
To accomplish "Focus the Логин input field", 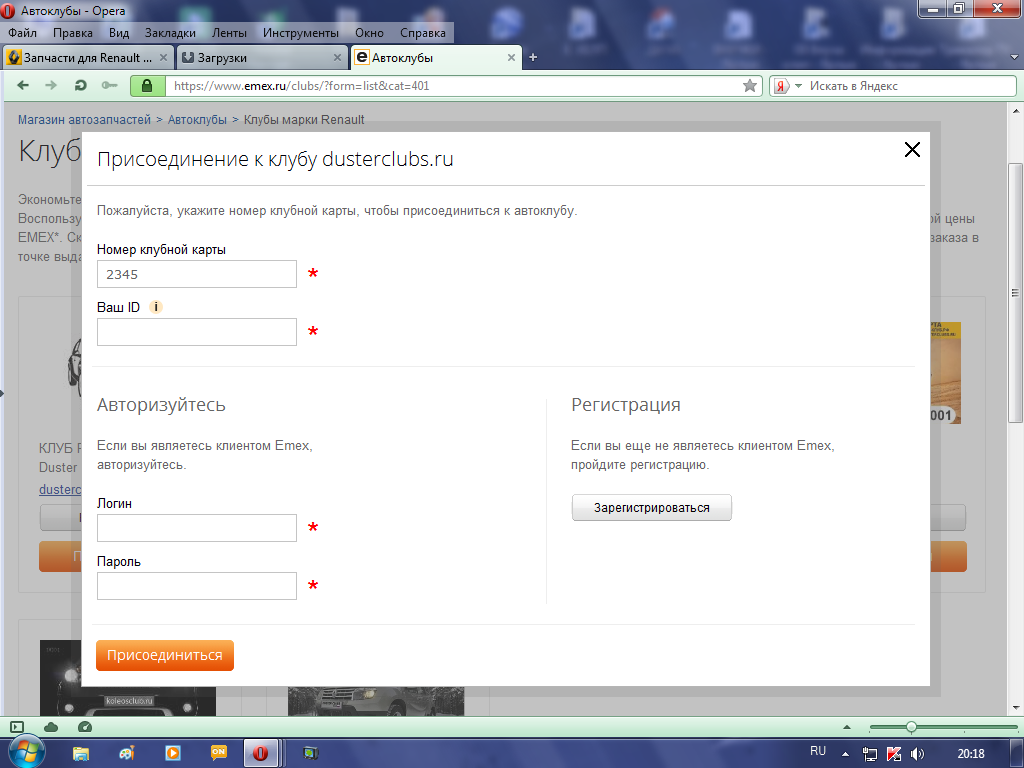I will (197, 528).
